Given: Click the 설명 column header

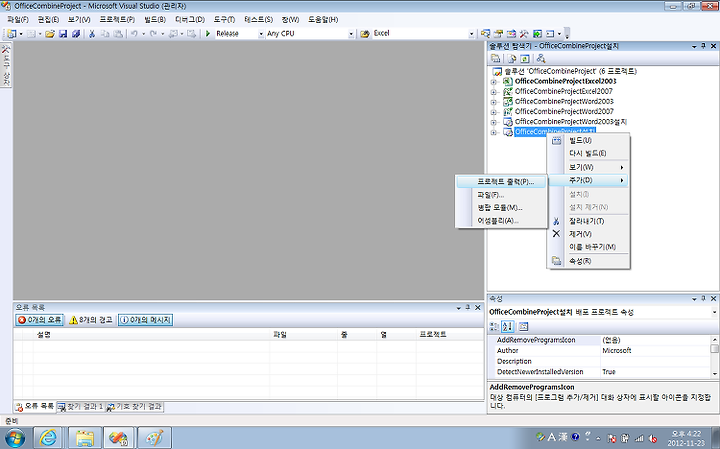Looking at the screenshot, I should tap(152, 335).
